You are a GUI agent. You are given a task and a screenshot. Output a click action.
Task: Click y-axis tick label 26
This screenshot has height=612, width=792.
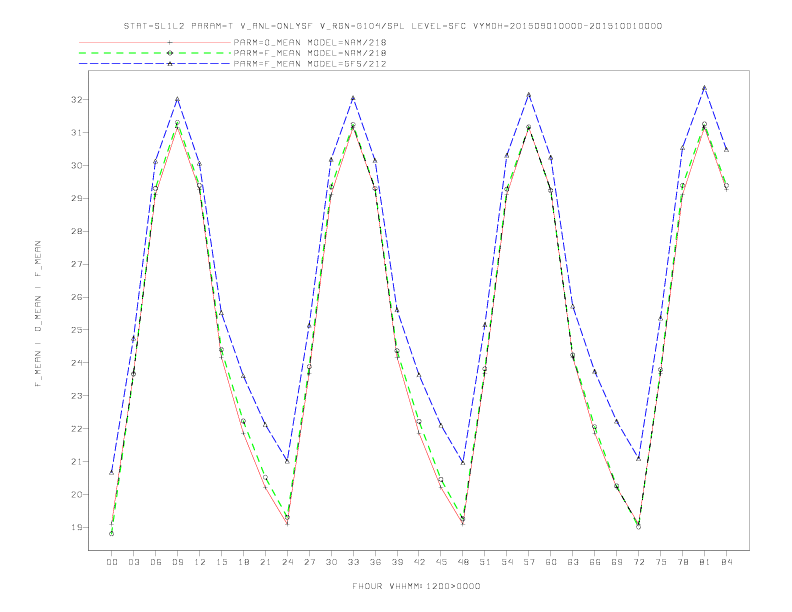point(76,297)
